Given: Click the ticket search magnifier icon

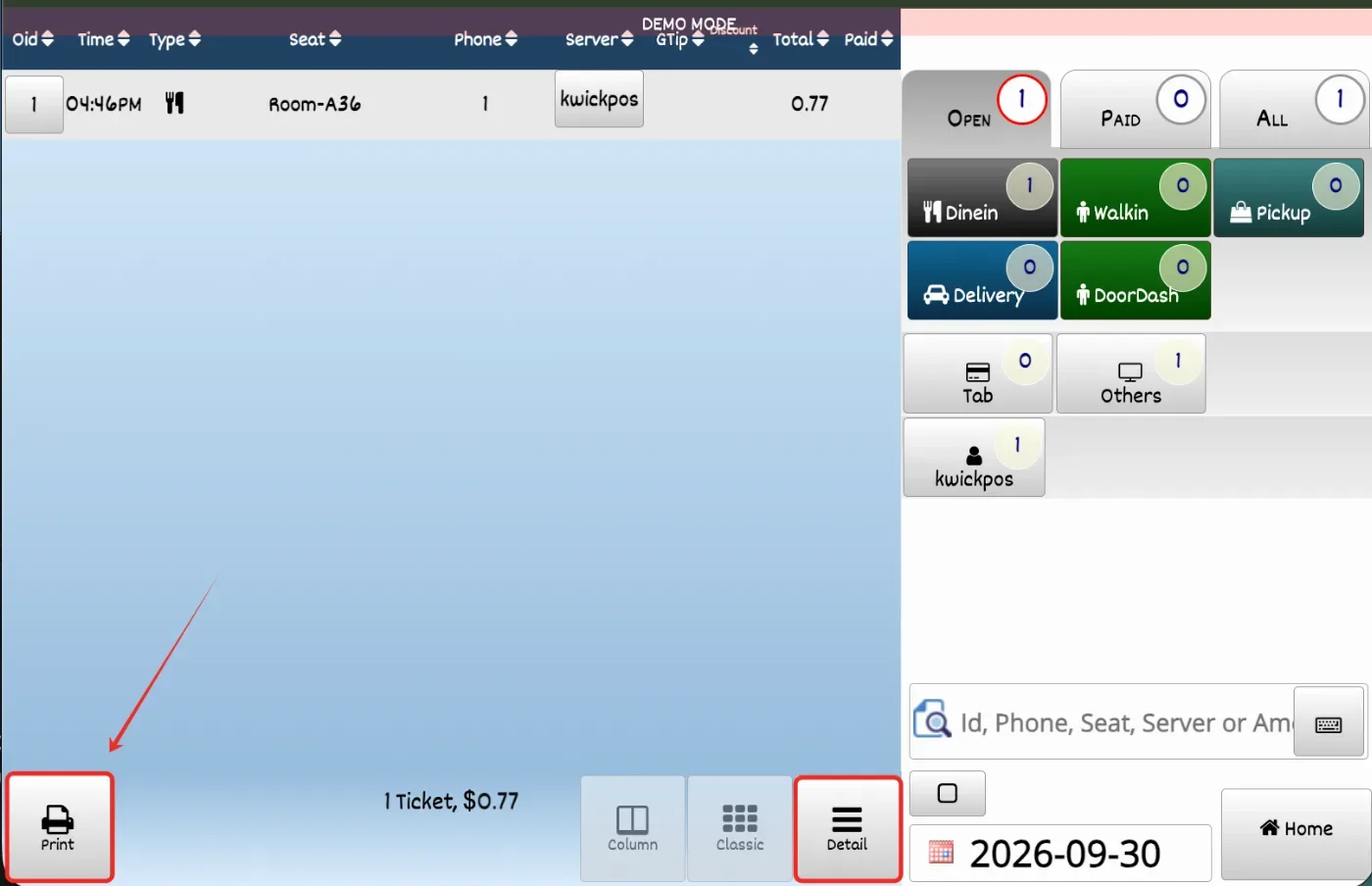Looking at the screenshot, I should coord(932,720).
